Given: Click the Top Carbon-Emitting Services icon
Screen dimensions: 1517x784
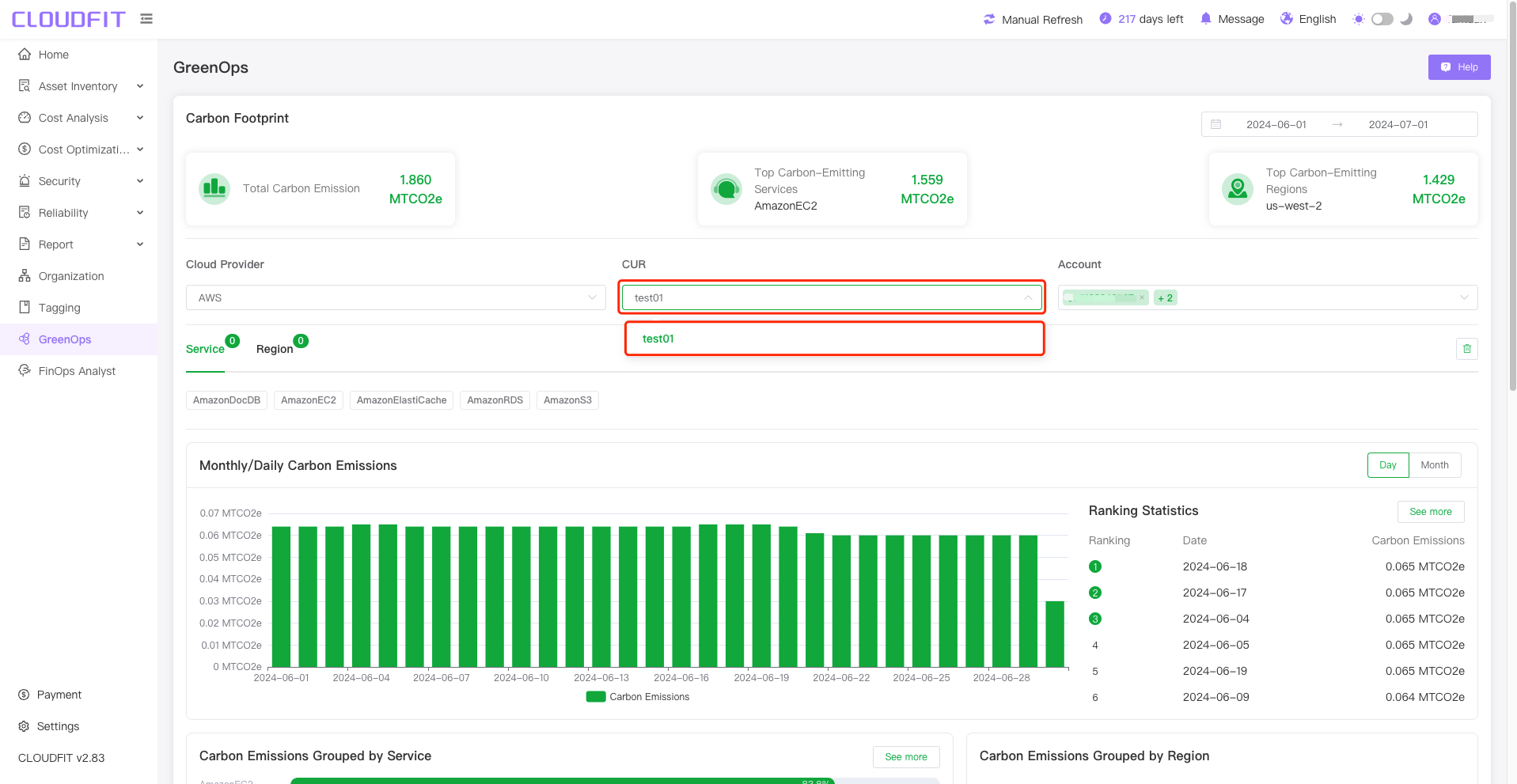Looking at the screenshot, I should (726, 188).
